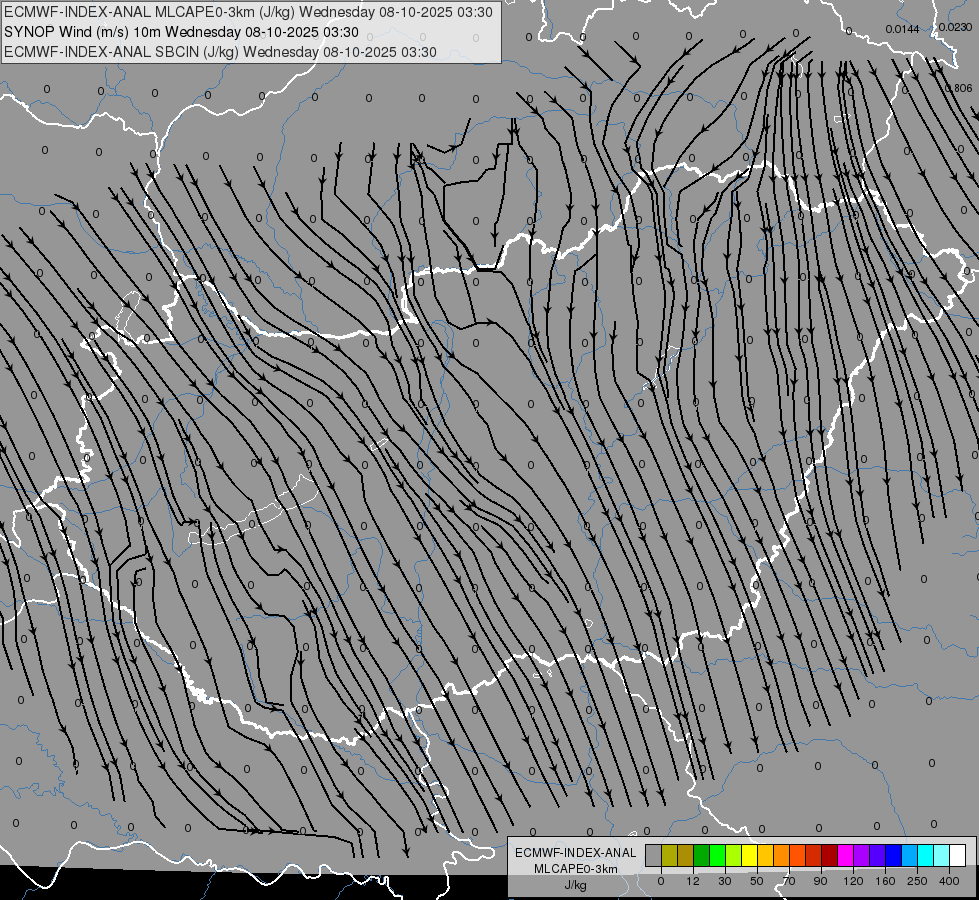
Task: Click the legend value 50
Action: [757, 881]
